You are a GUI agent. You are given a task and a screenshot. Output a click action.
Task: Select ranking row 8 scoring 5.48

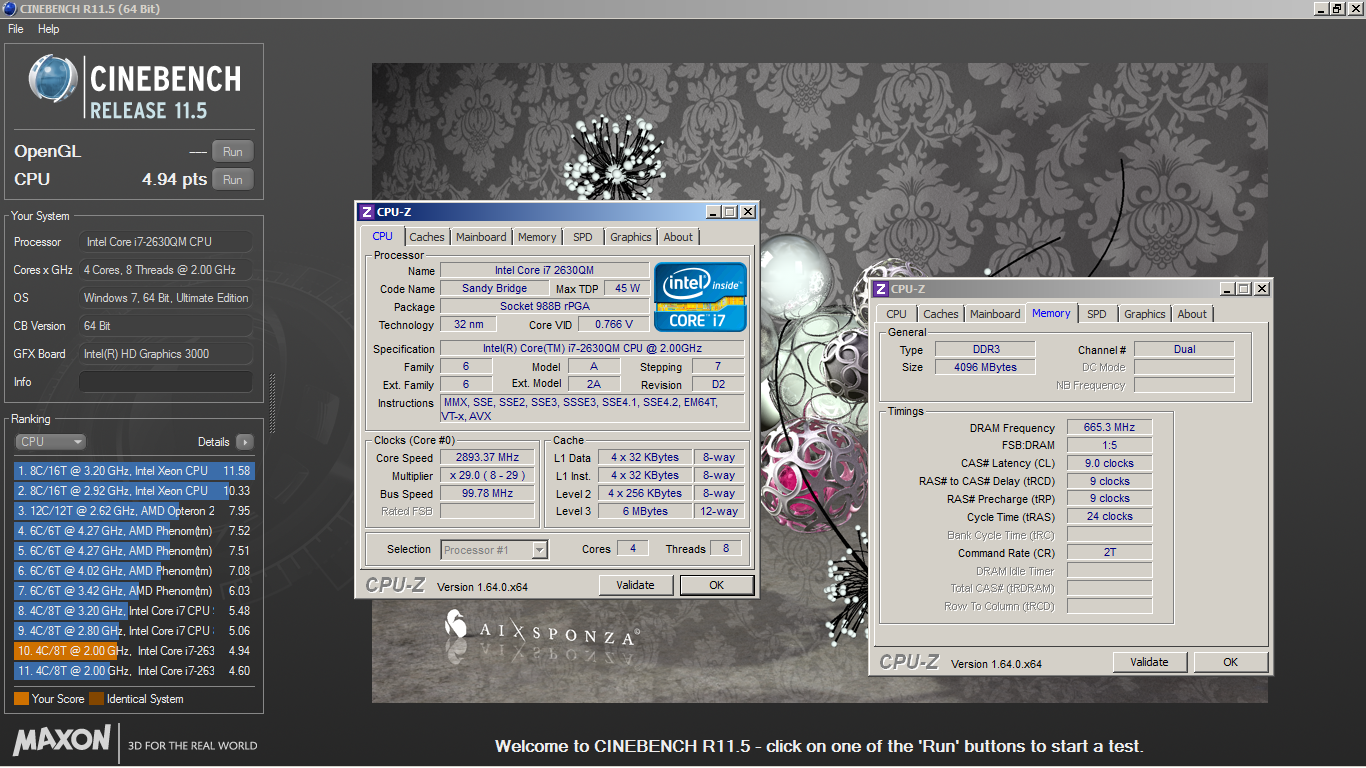[x=134, y=611]
